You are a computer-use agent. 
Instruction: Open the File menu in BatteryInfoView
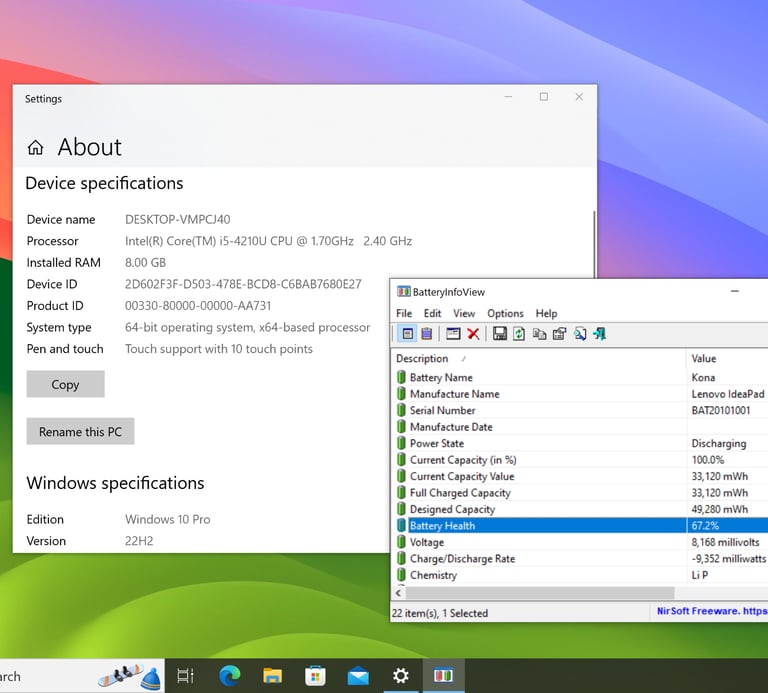click(x=404, y=313)
